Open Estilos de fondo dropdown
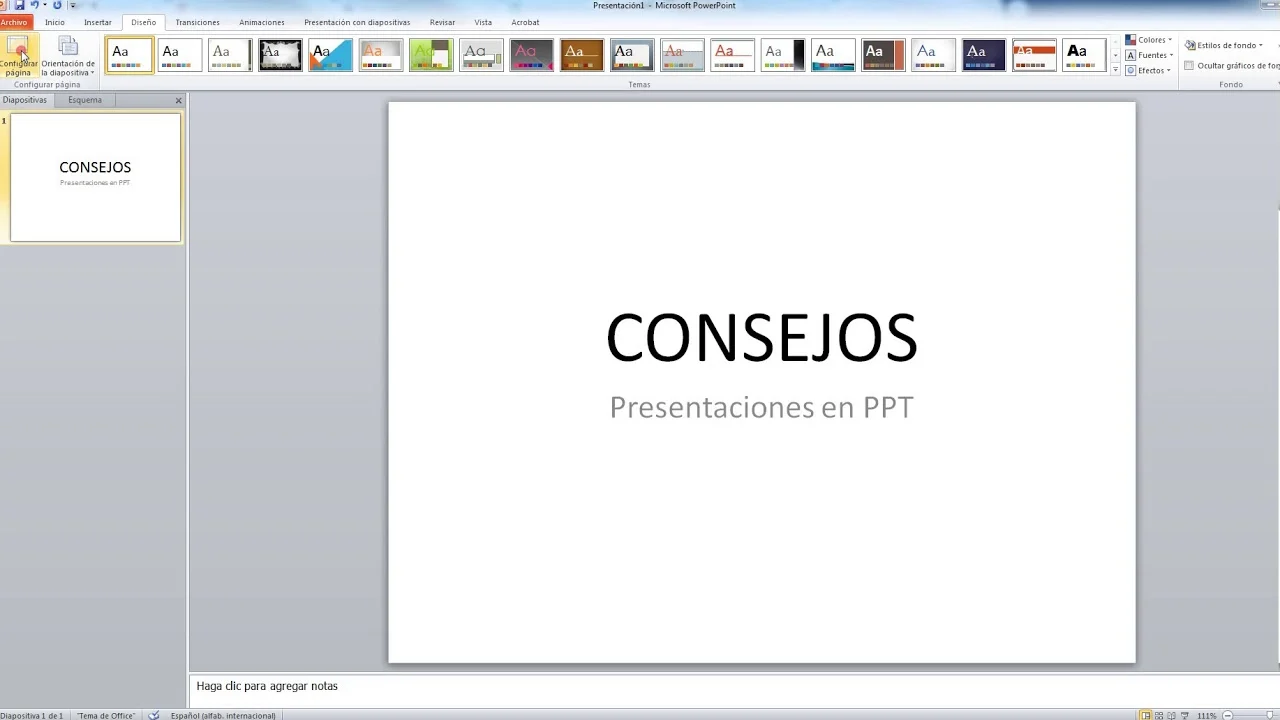 (x=1225, y=45)
